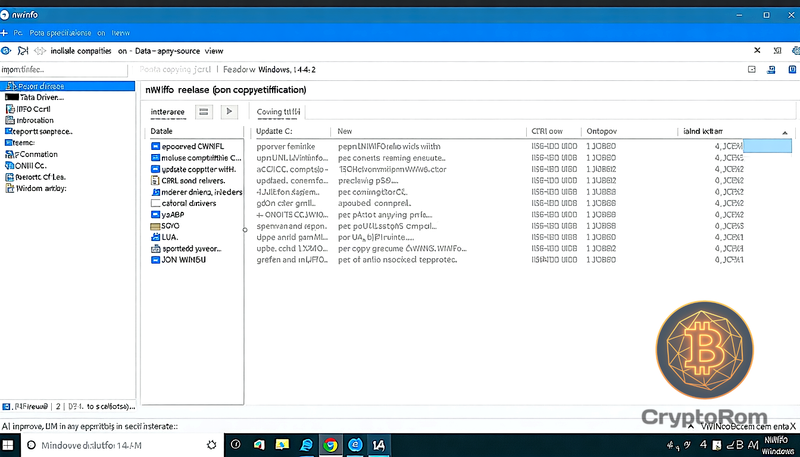Click the plus icon in the menu bar
This screenshot has width=800, height=457.
[6, 32]
